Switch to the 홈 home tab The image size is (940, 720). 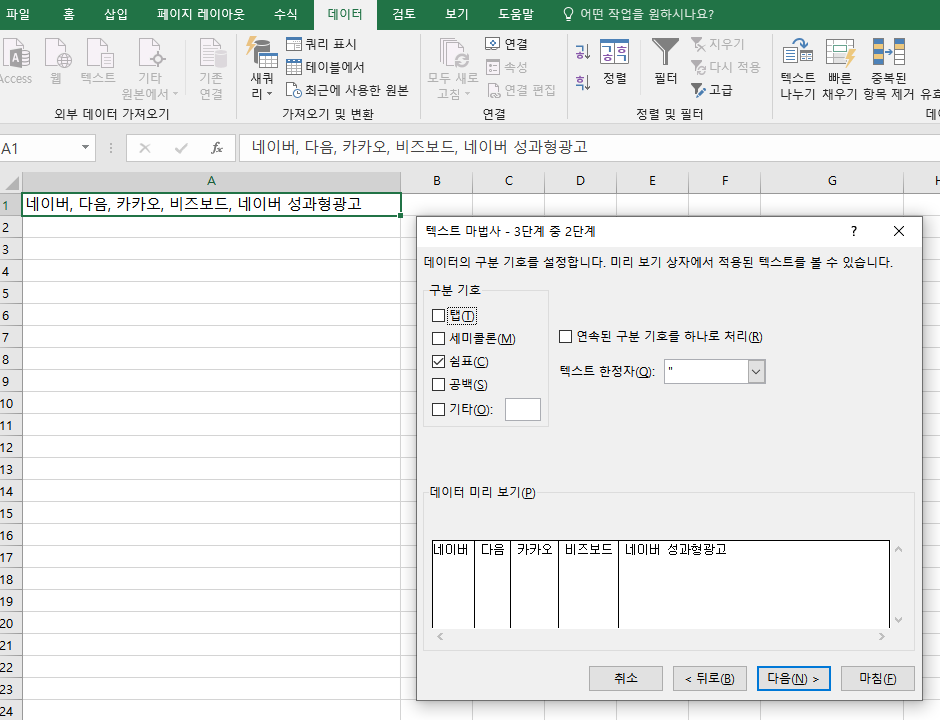click(x=69, y=14)
